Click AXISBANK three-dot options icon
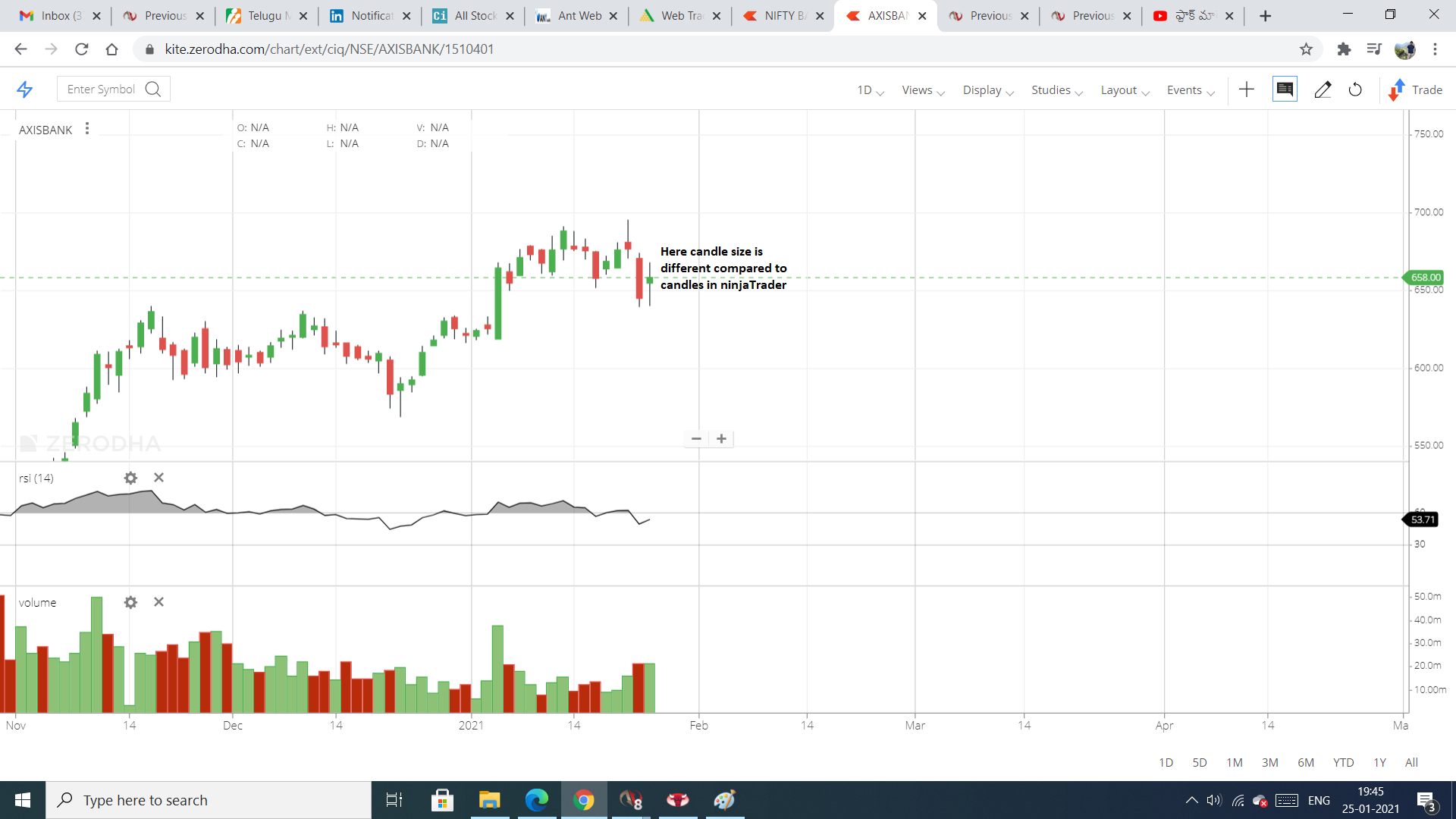Viewport: 1456px width, 819px height. click(87, 129)
